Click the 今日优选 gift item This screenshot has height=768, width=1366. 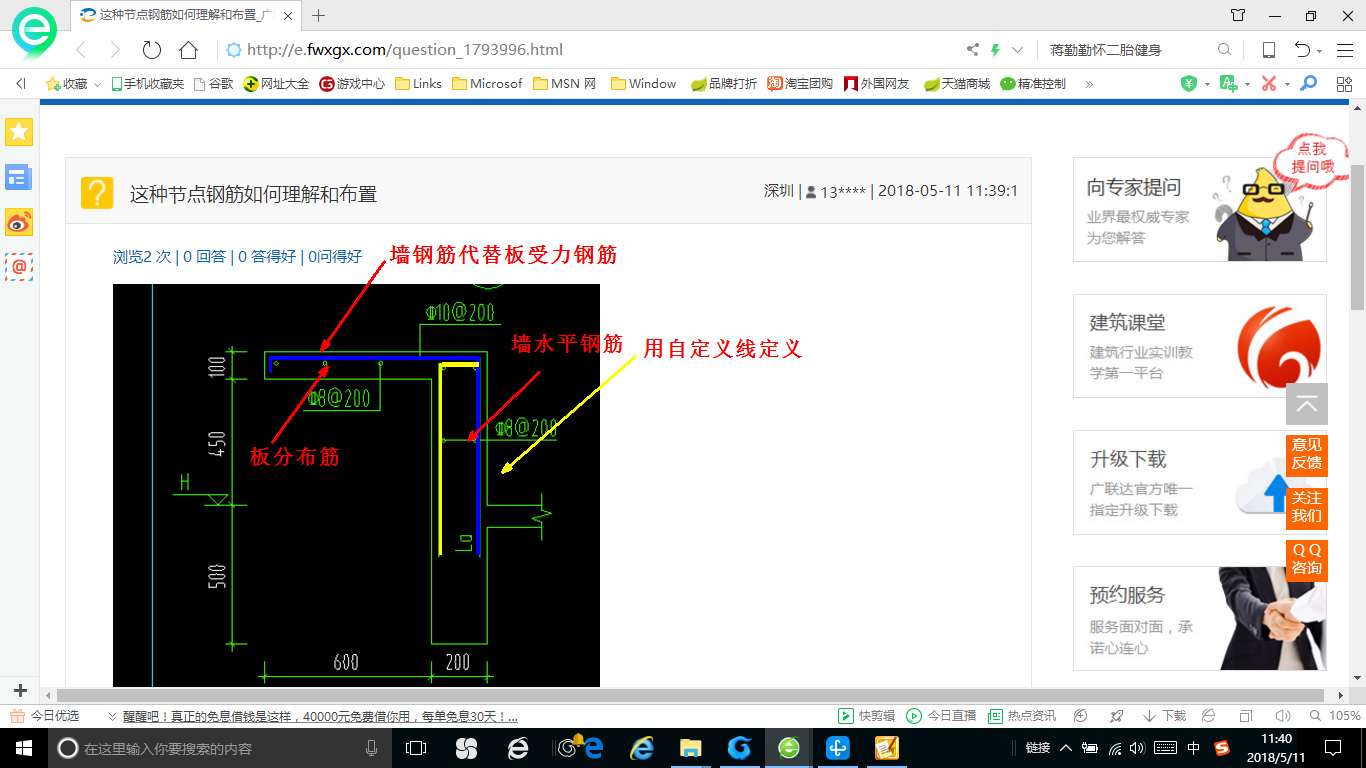(44, 716)
